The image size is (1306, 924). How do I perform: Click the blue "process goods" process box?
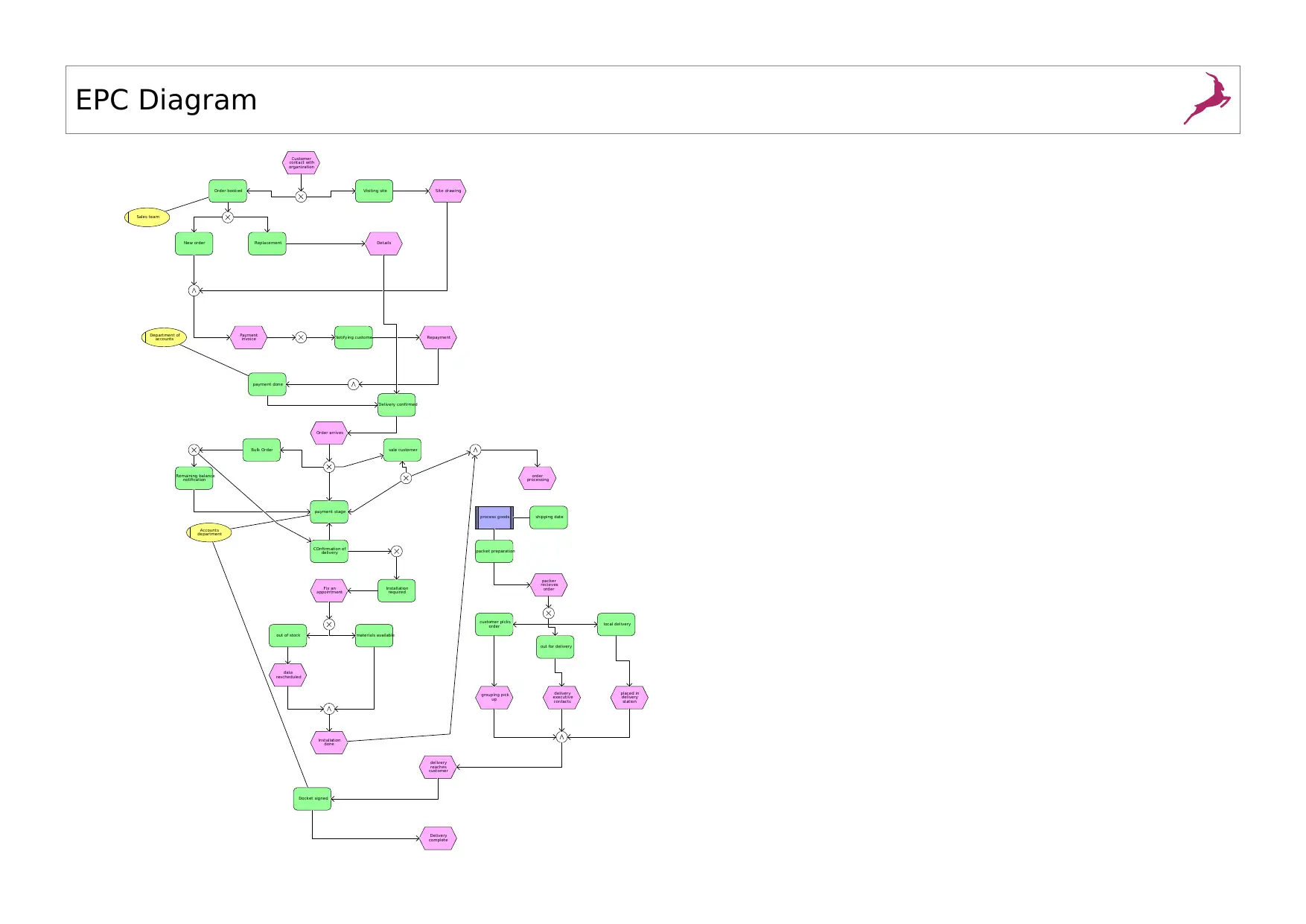click(x=494, y=517)
